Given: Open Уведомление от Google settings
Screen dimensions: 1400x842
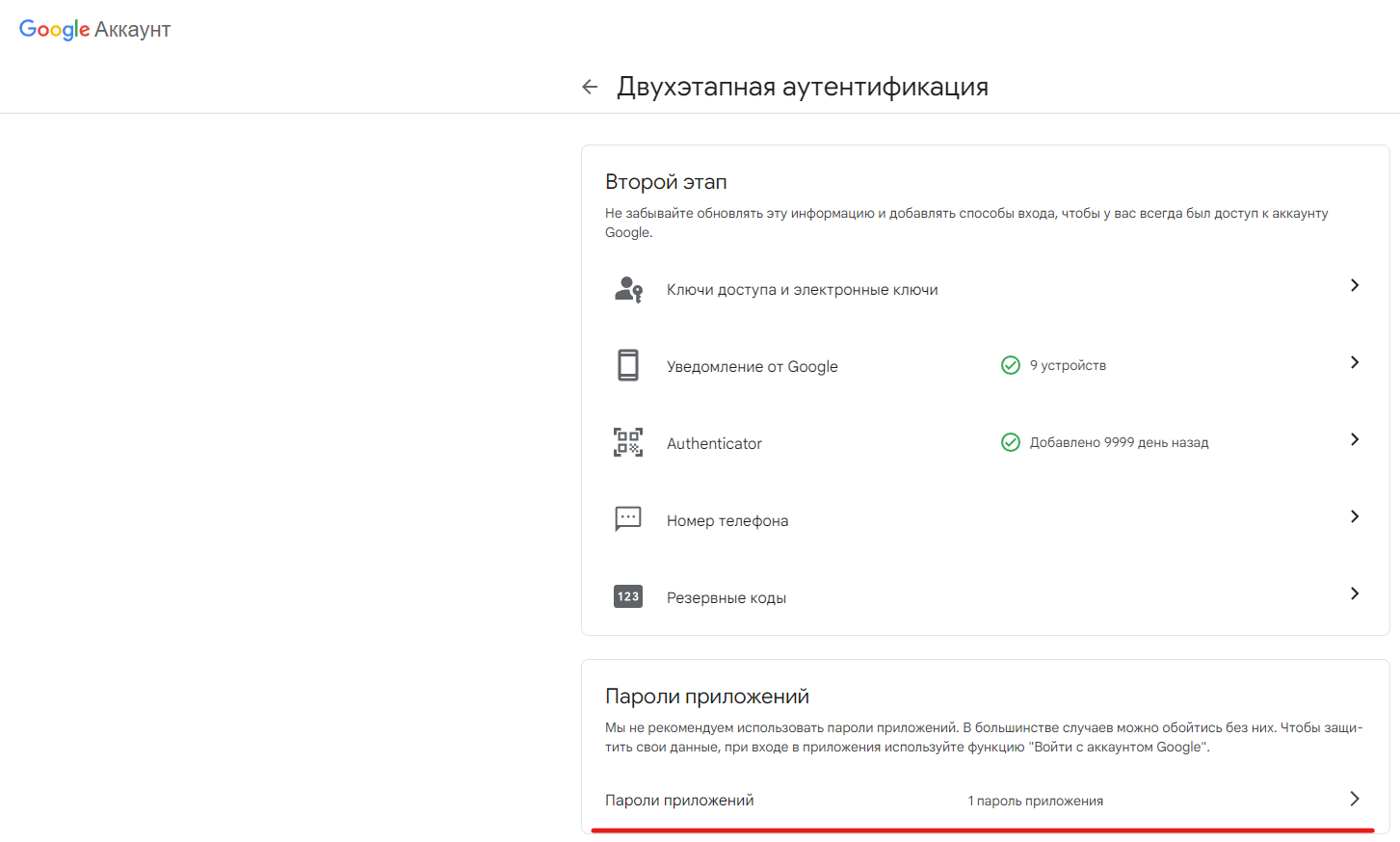Looking at the screenshot, I should point(985,366).
